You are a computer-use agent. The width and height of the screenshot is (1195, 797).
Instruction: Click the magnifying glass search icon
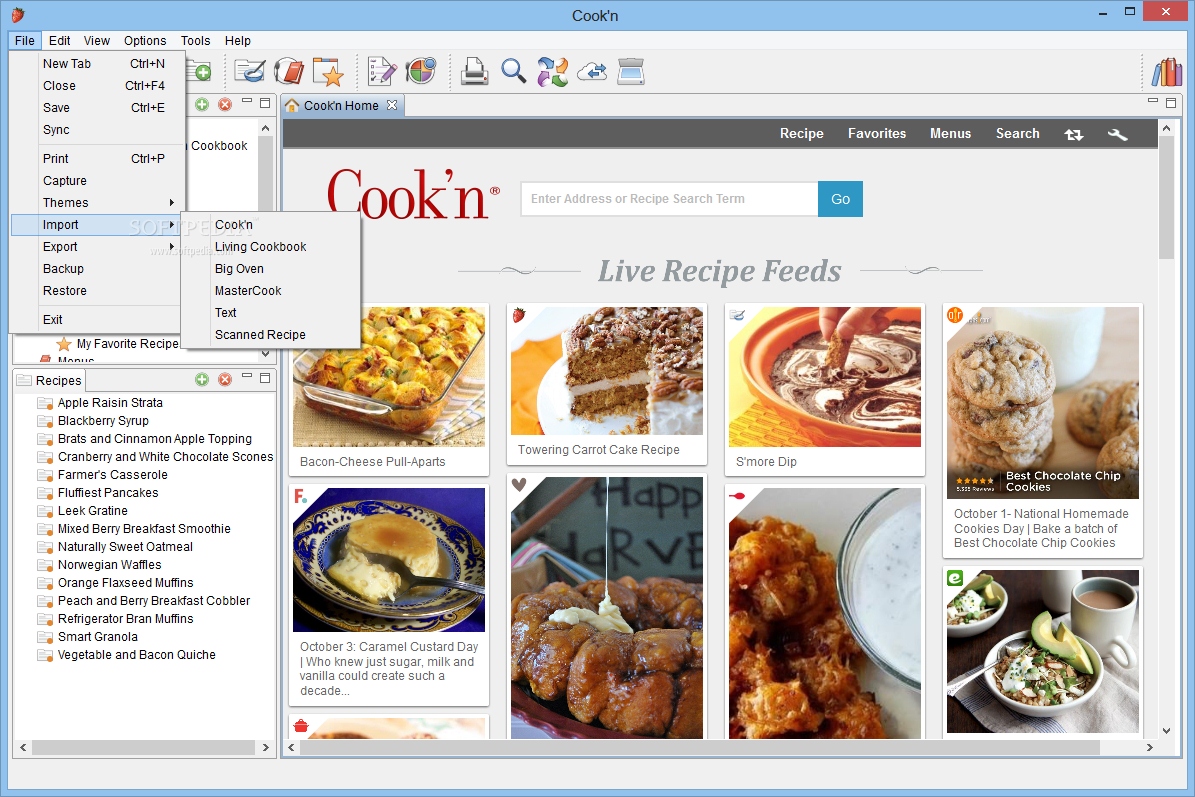coord(514,72)
